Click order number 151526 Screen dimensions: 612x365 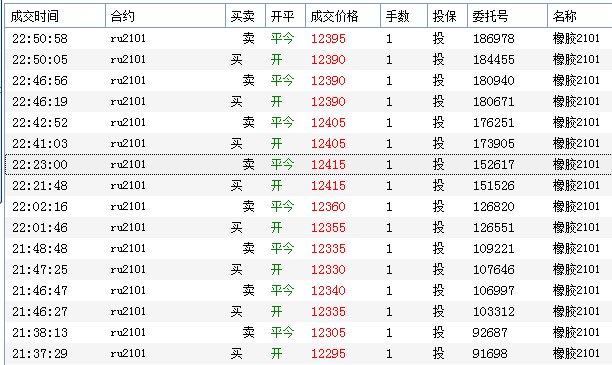(494, 186)
